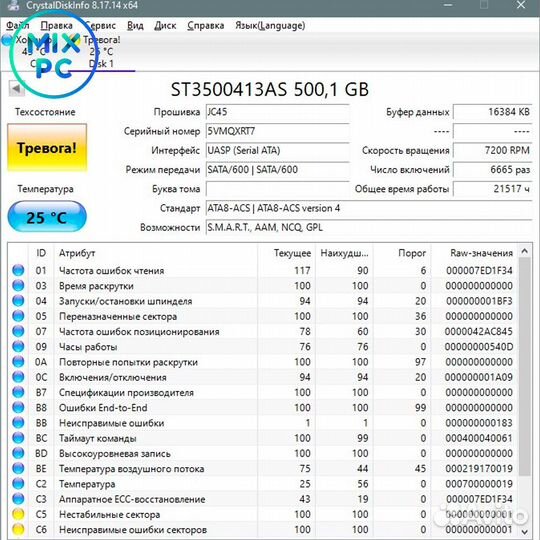The image size is (540, 540).
Task: Click the serial number field 5VMQXRT7
Action: coord(277,131)
